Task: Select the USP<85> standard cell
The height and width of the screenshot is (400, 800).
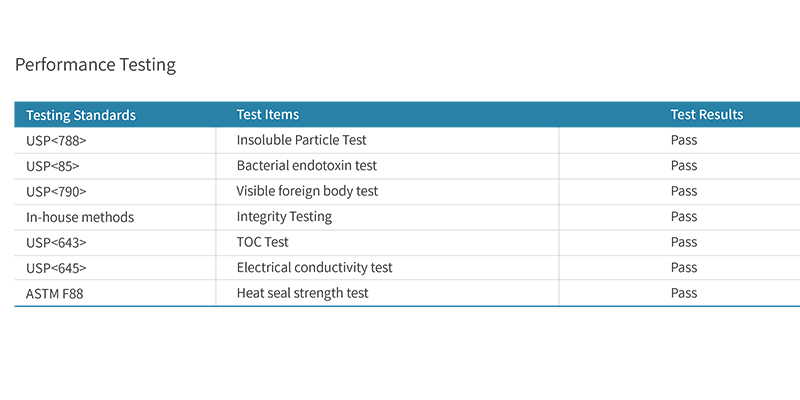Action: pyautogui.click(x=53, y=166)
